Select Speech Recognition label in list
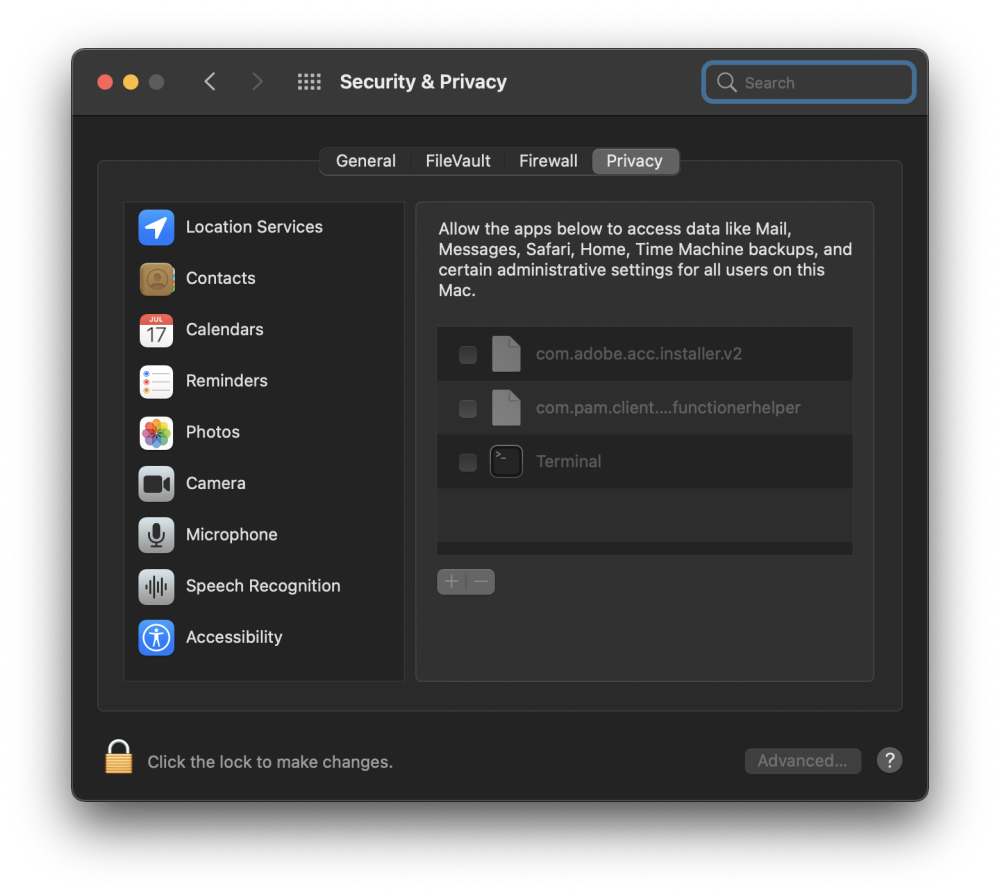 263,586
